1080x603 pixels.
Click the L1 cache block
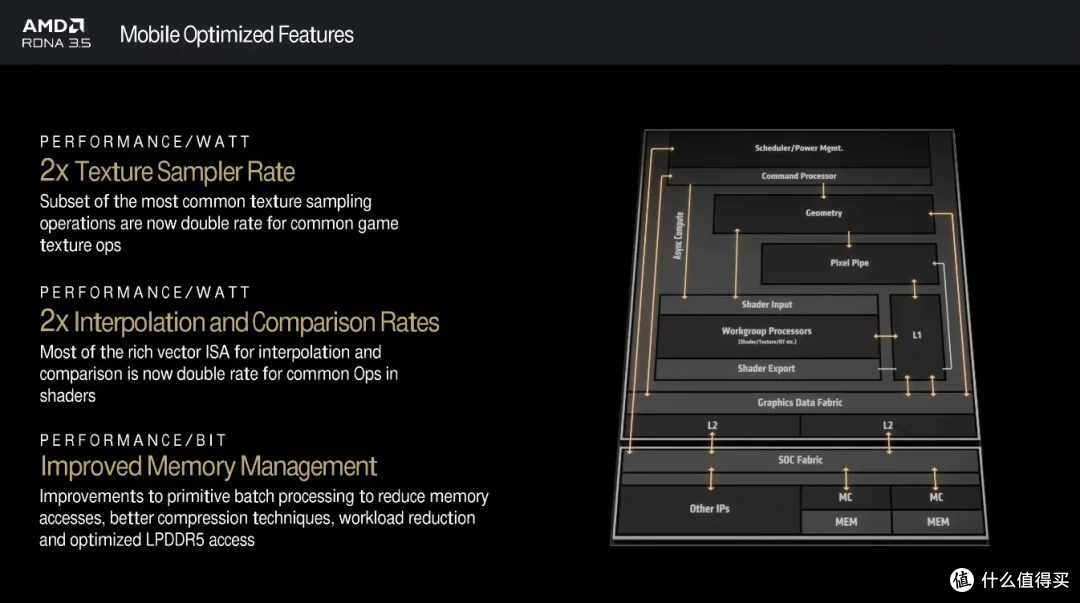(x=917, y=335)
